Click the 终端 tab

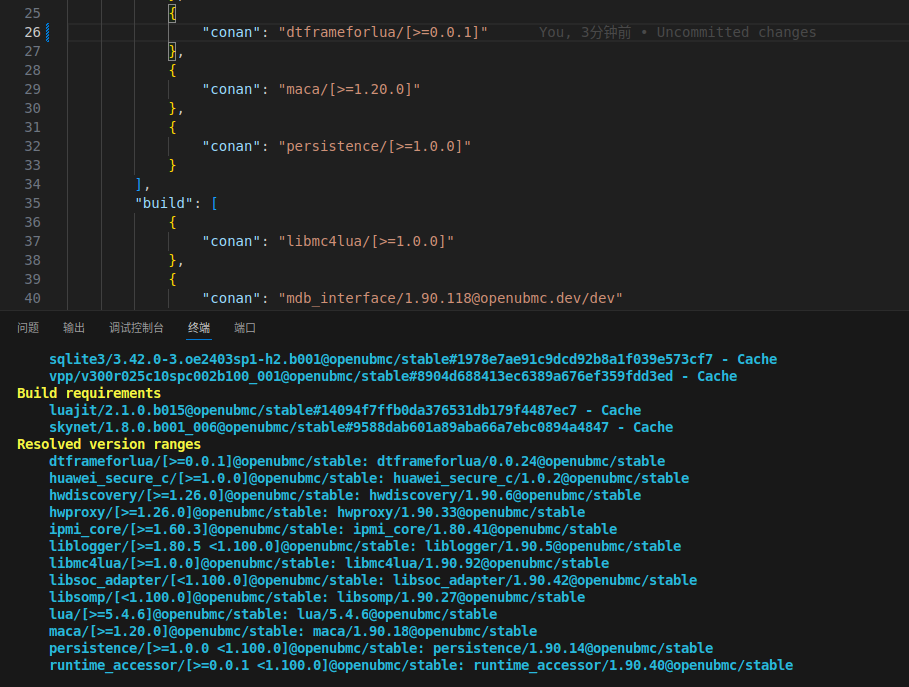coord(199,328)
